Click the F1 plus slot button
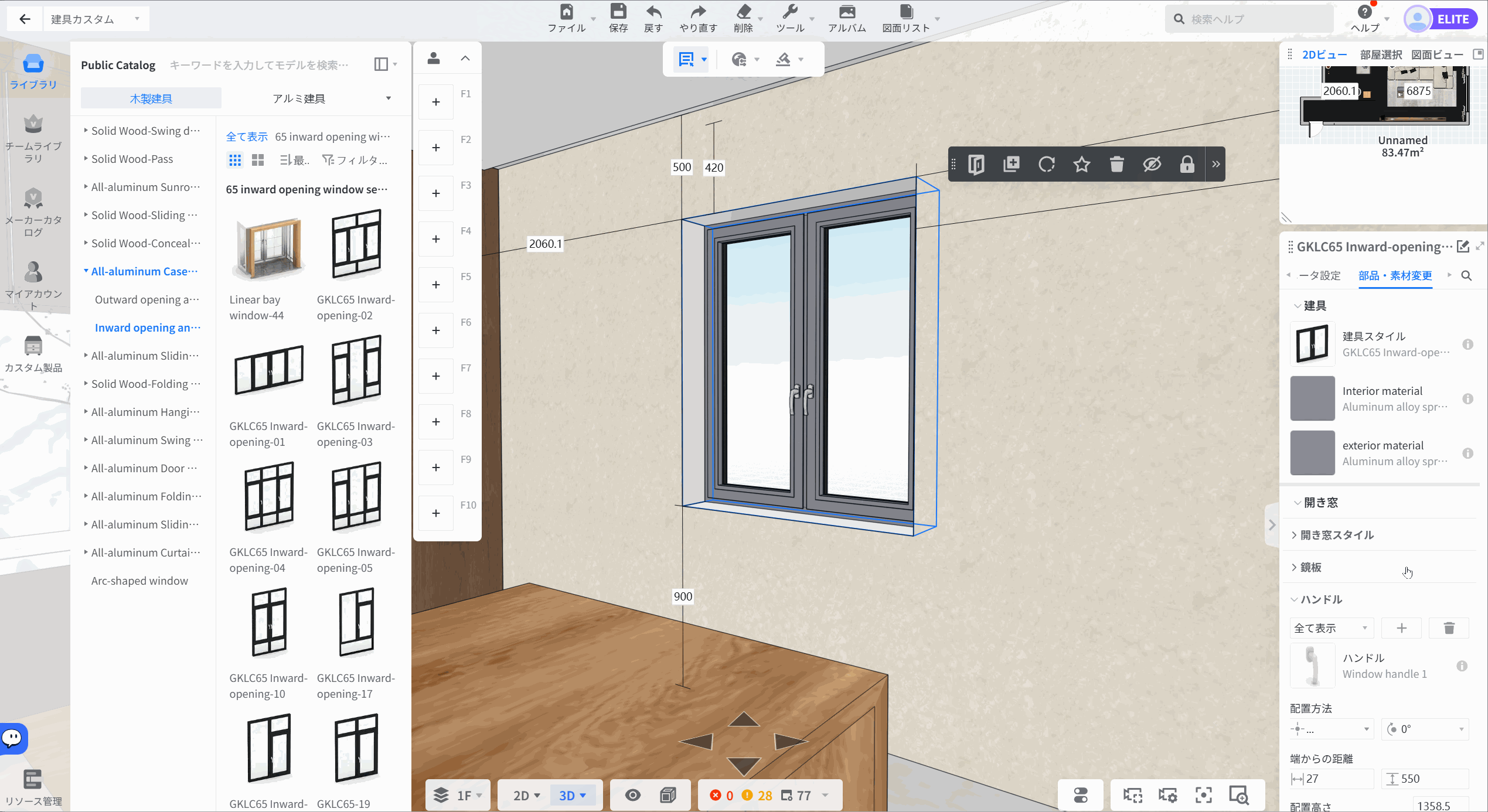The width and height of the screenshot is (1488, 812). [x=436, y=102]
